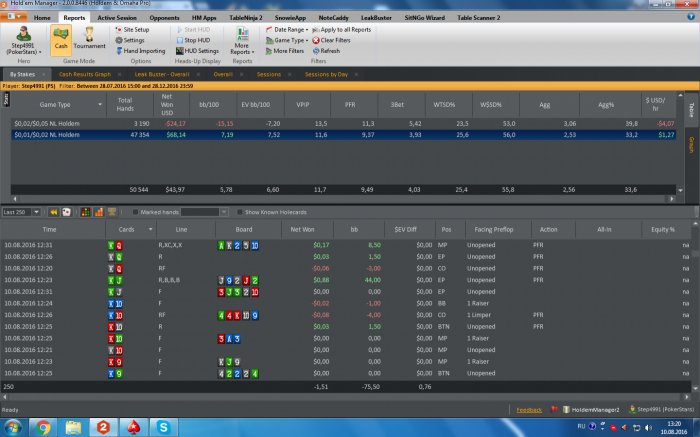Toggle Marked hands checkbox

(135, 212)
